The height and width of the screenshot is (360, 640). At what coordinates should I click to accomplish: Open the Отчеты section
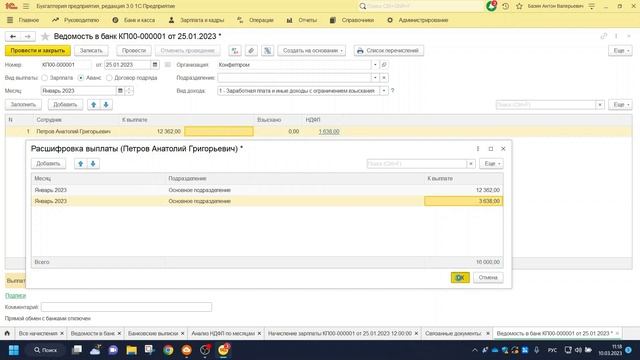[x=302, y=20]
